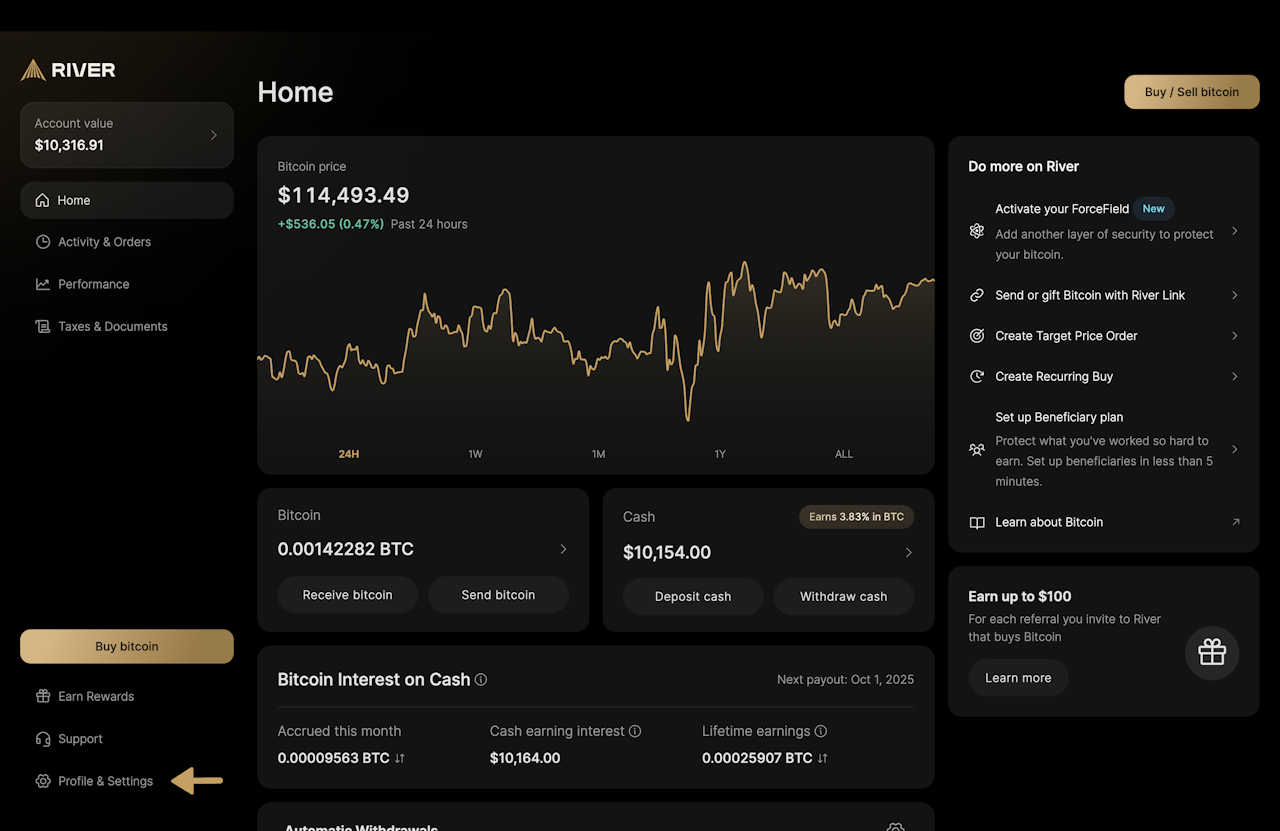
Task: Click the Home page heading
Action: click(x=295, y=92)
